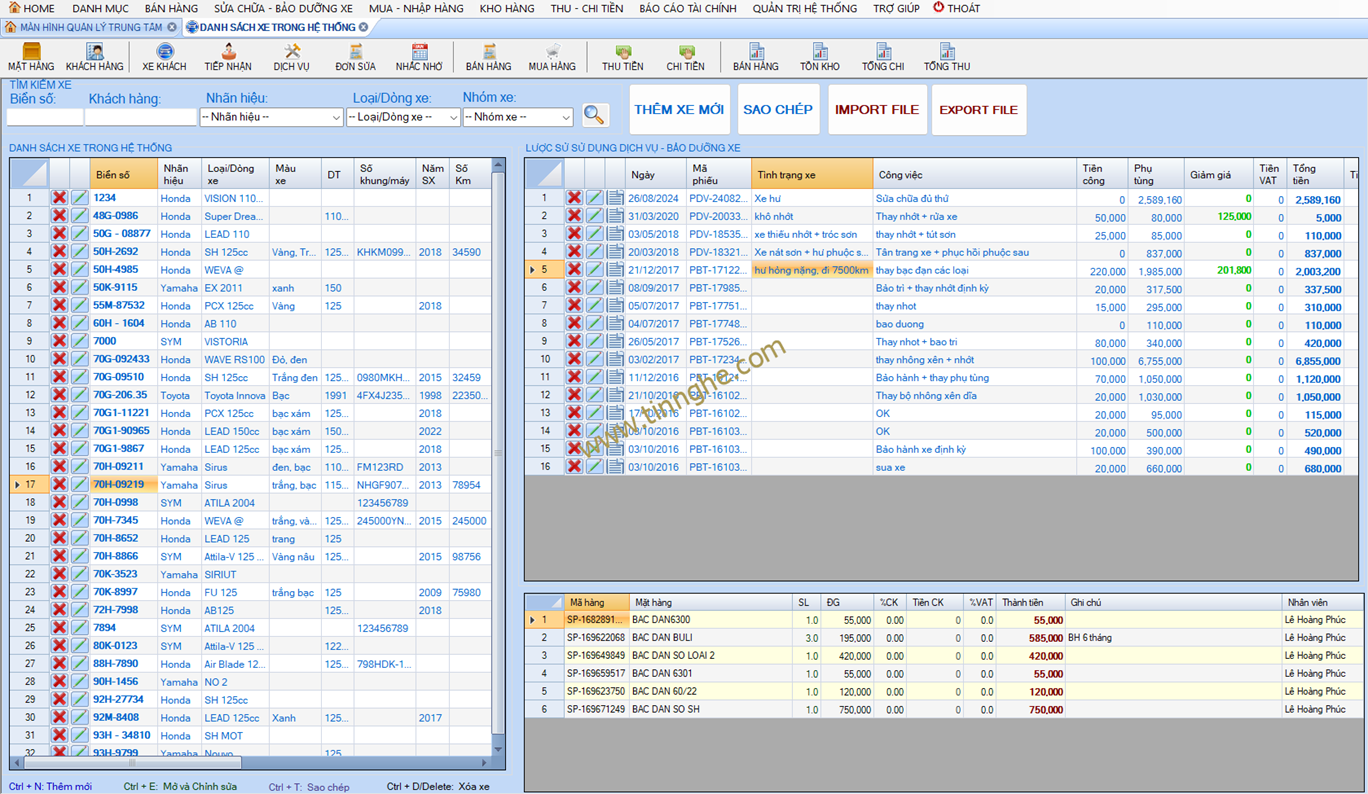This screenshot has height=794, width=1368.
Task: Edit vehicle 48G-0986 using pencil icon
Action: (79, 216)
